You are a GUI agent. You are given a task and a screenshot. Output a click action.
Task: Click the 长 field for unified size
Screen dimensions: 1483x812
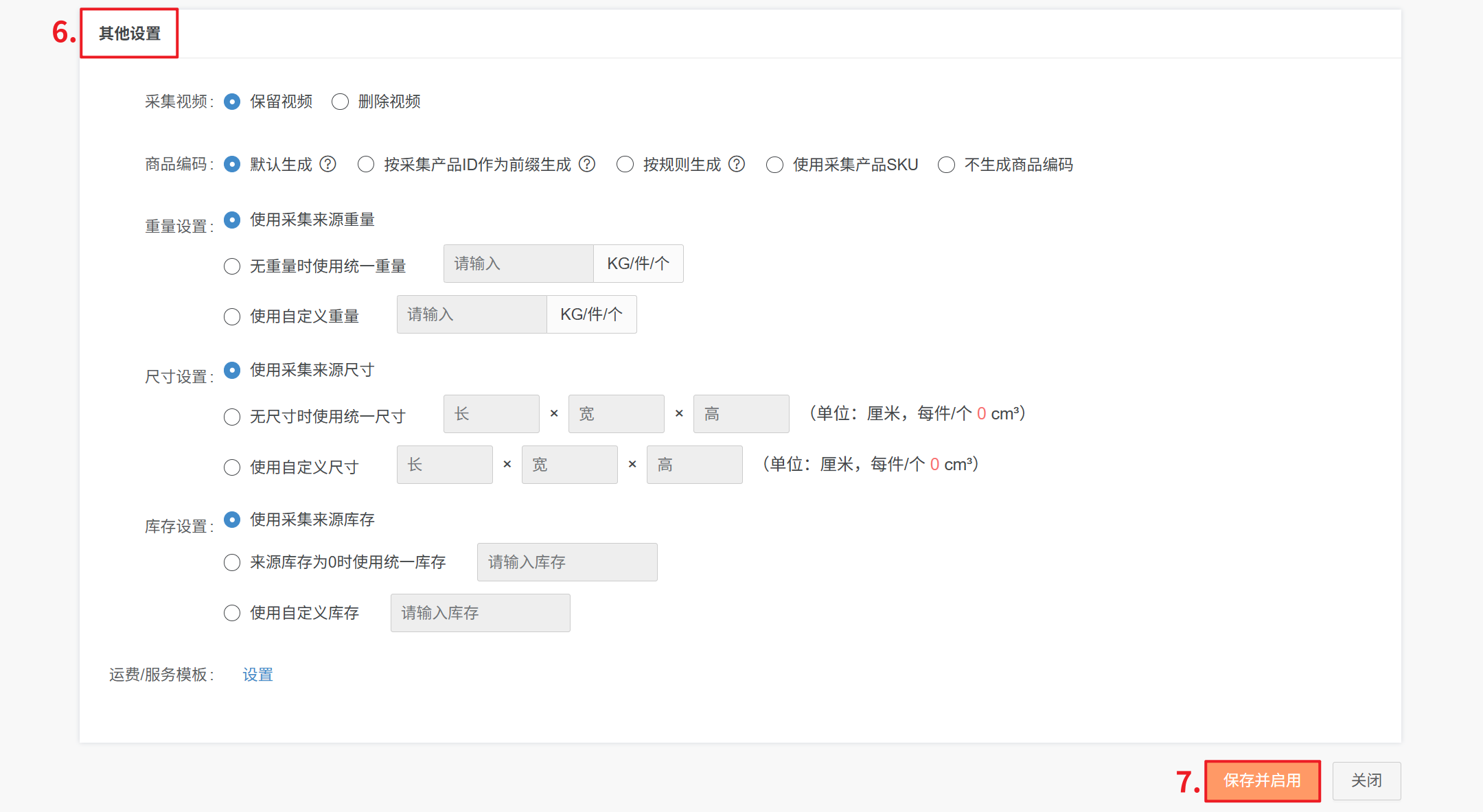(x=491, y=414)
